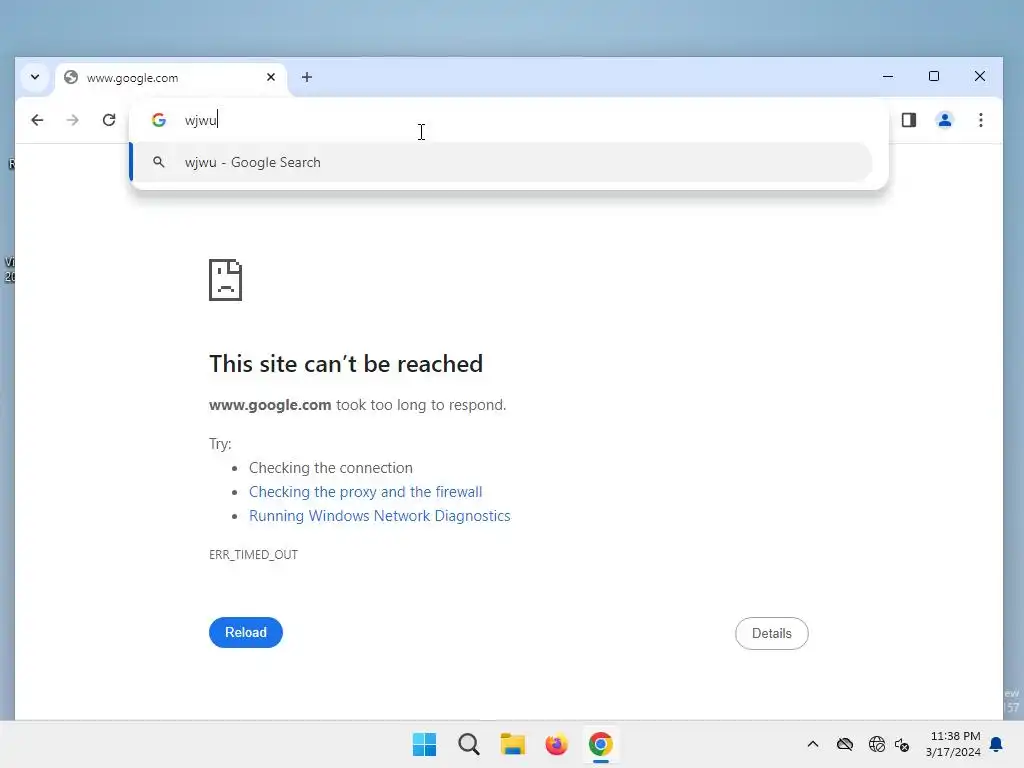Close the www.google.com tab

271,77
